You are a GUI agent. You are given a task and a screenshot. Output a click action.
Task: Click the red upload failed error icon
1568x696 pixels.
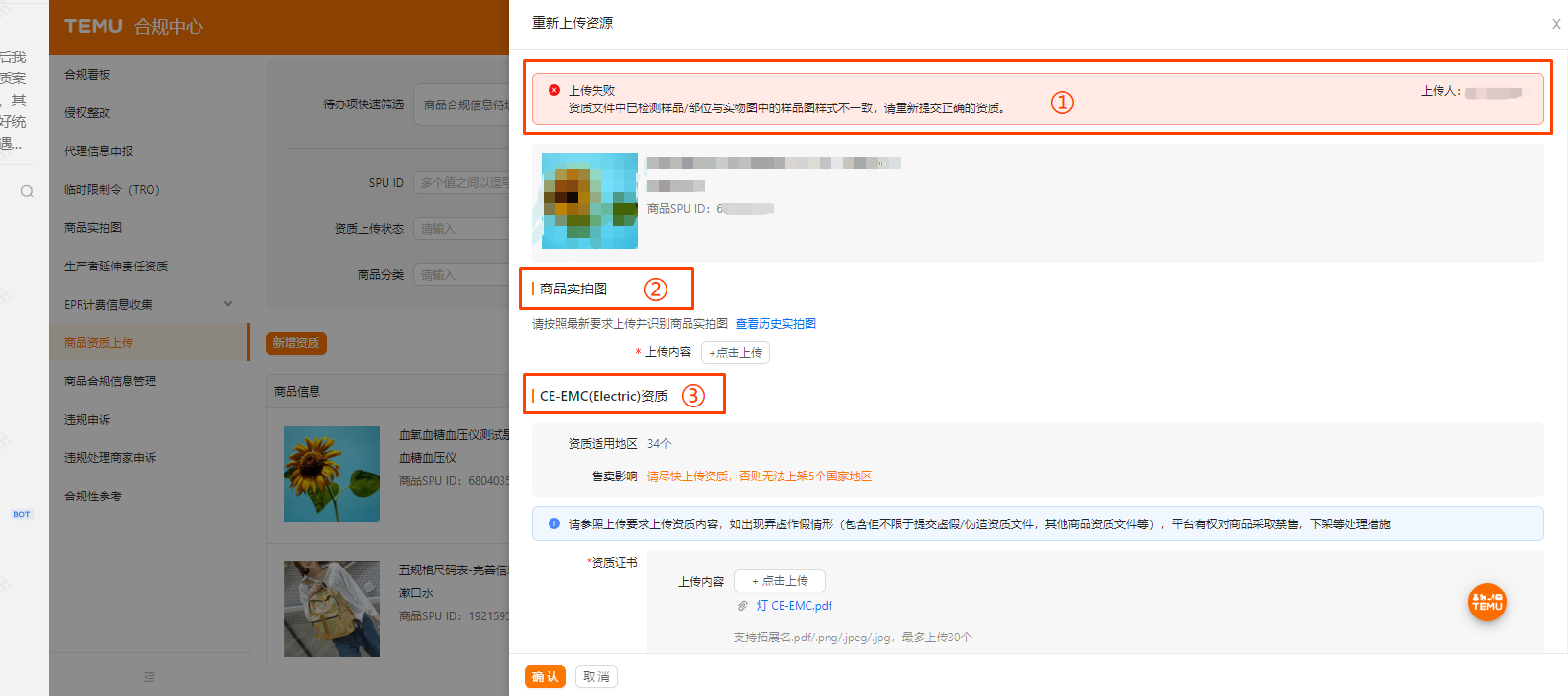(x=554, y=90)
